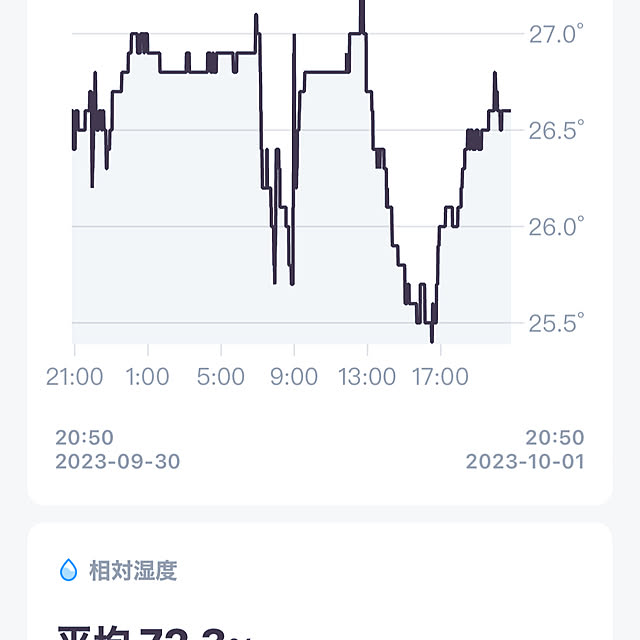Tap the 相对湿度 section label
Screen dimensions: 640x640
133,570
